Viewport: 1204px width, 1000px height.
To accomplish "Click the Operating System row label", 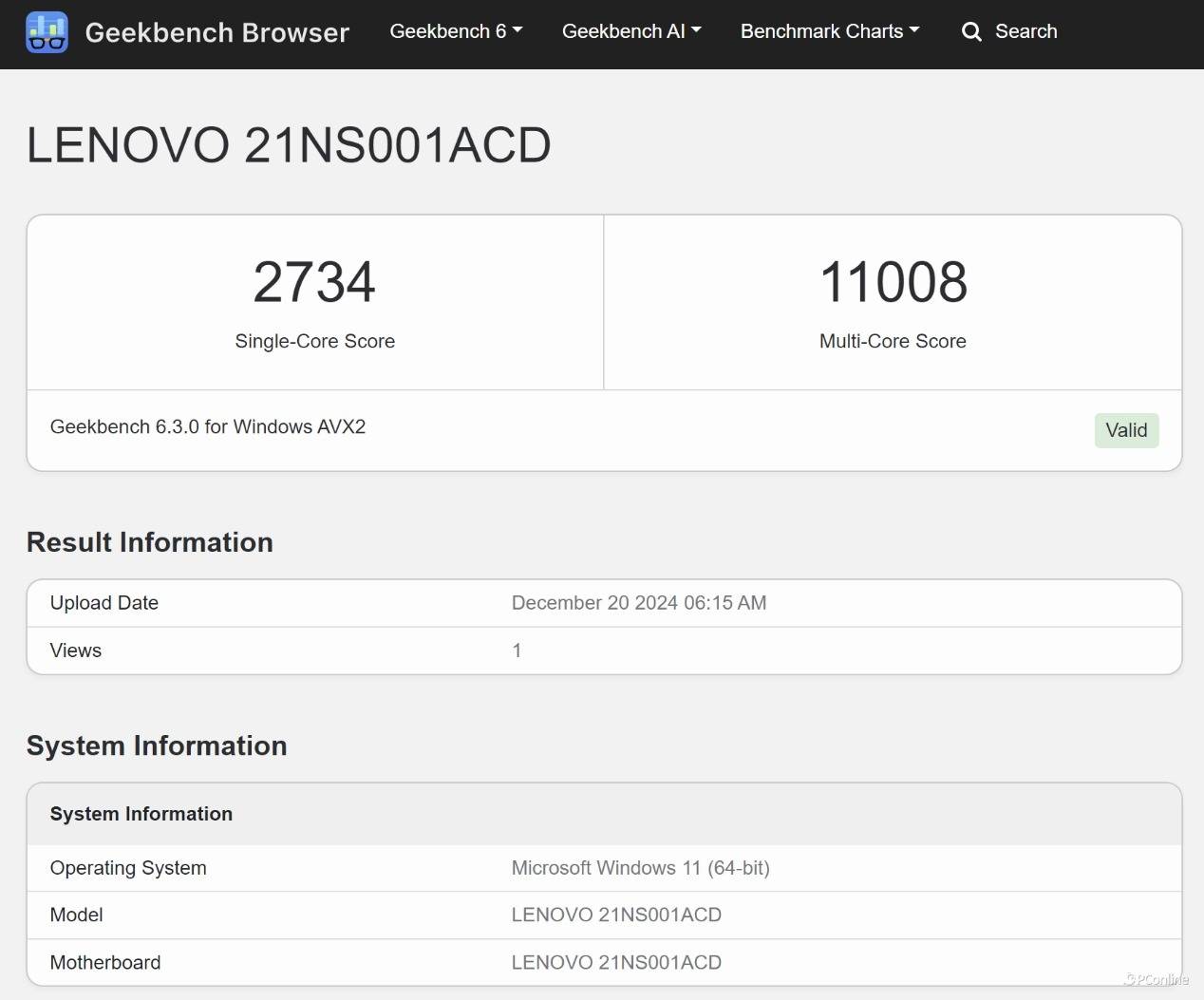I will click(128, 868).
